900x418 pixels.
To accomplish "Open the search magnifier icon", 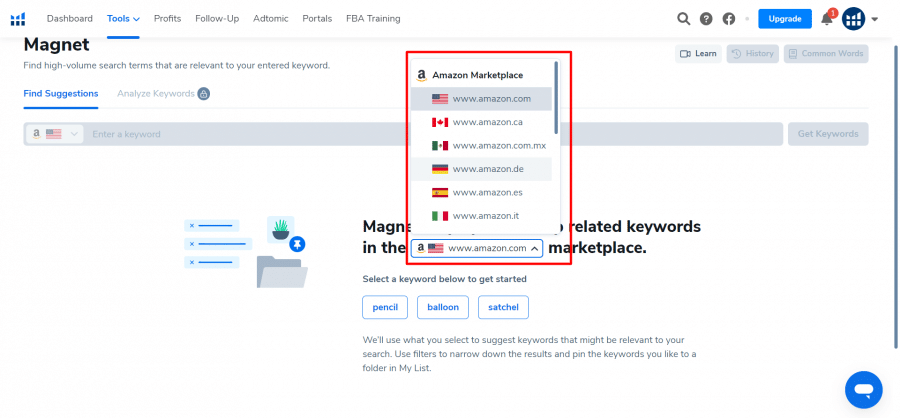I will pyautogui.click(x=683, y=19).
